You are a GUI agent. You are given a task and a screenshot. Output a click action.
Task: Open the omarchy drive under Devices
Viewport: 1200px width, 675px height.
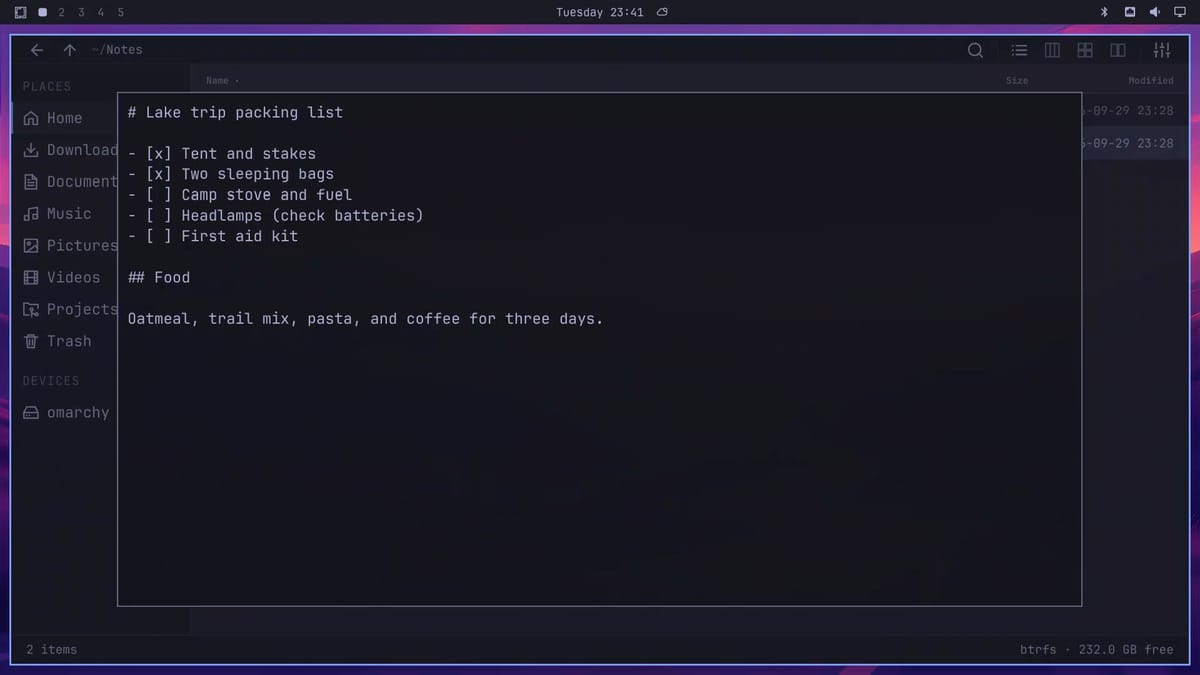tap(65, 412)
